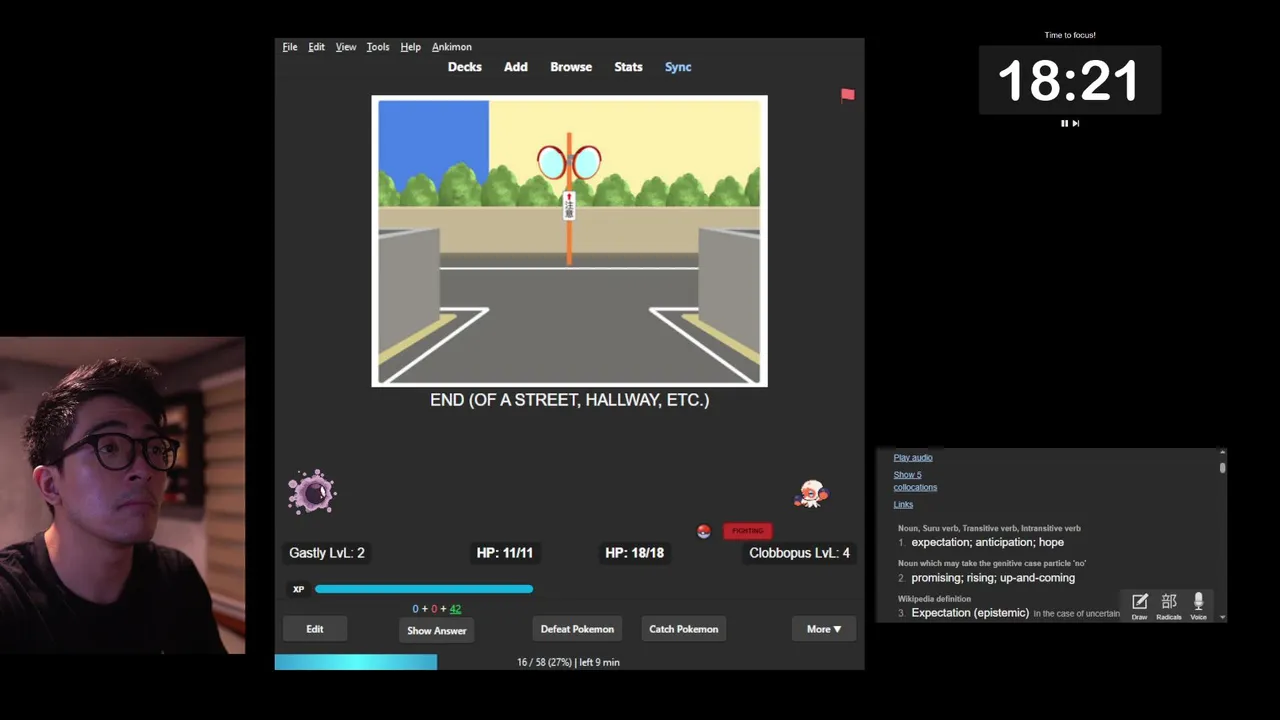The width and height of the screenshot is (1280, 720).
Task: Click Show Answer button
Action: [437, 631]
